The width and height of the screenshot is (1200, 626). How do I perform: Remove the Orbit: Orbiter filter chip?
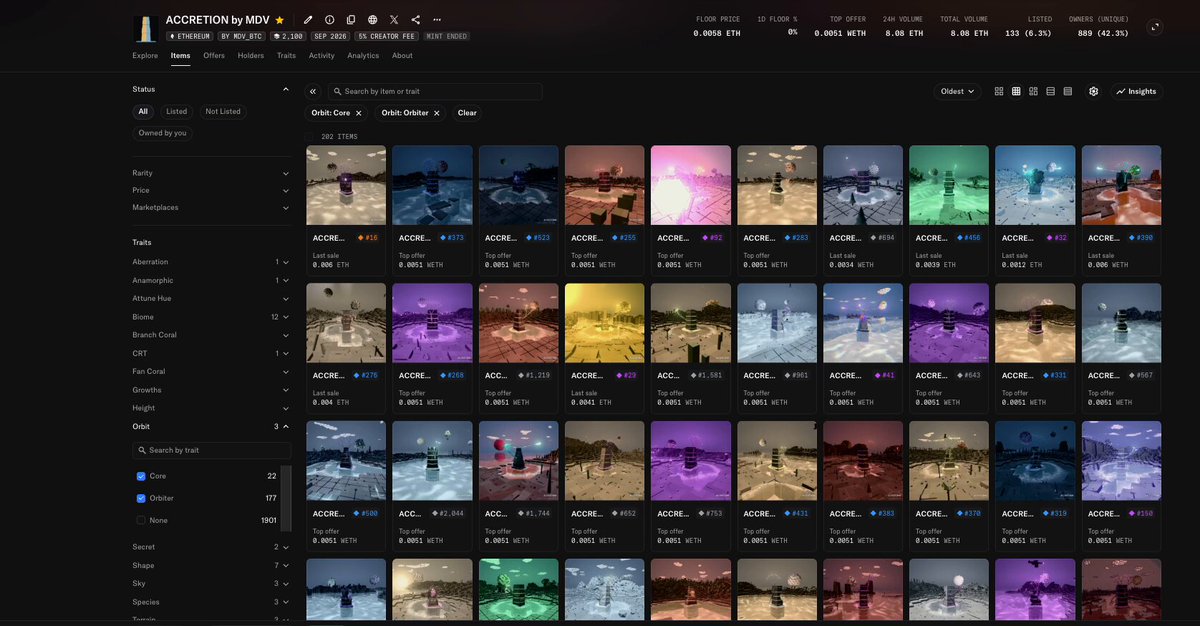[437, 113]
